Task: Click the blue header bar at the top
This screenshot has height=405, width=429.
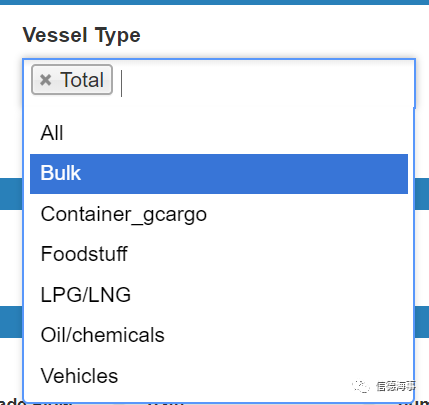Action: [x=214, y=2]
